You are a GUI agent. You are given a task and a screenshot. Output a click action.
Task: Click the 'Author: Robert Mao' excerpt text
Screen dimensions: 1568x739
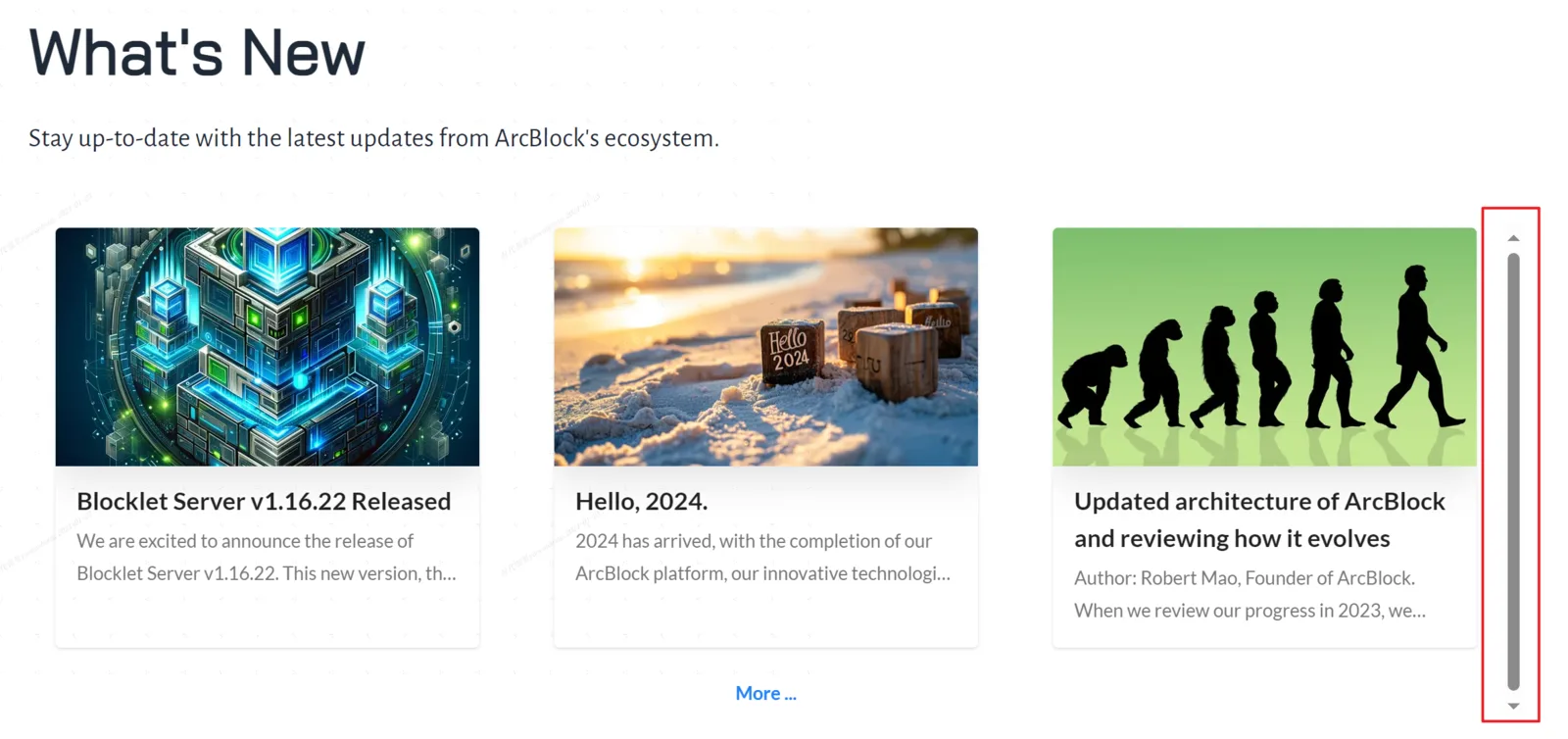pyautogui.click(x=1249, y=594)
